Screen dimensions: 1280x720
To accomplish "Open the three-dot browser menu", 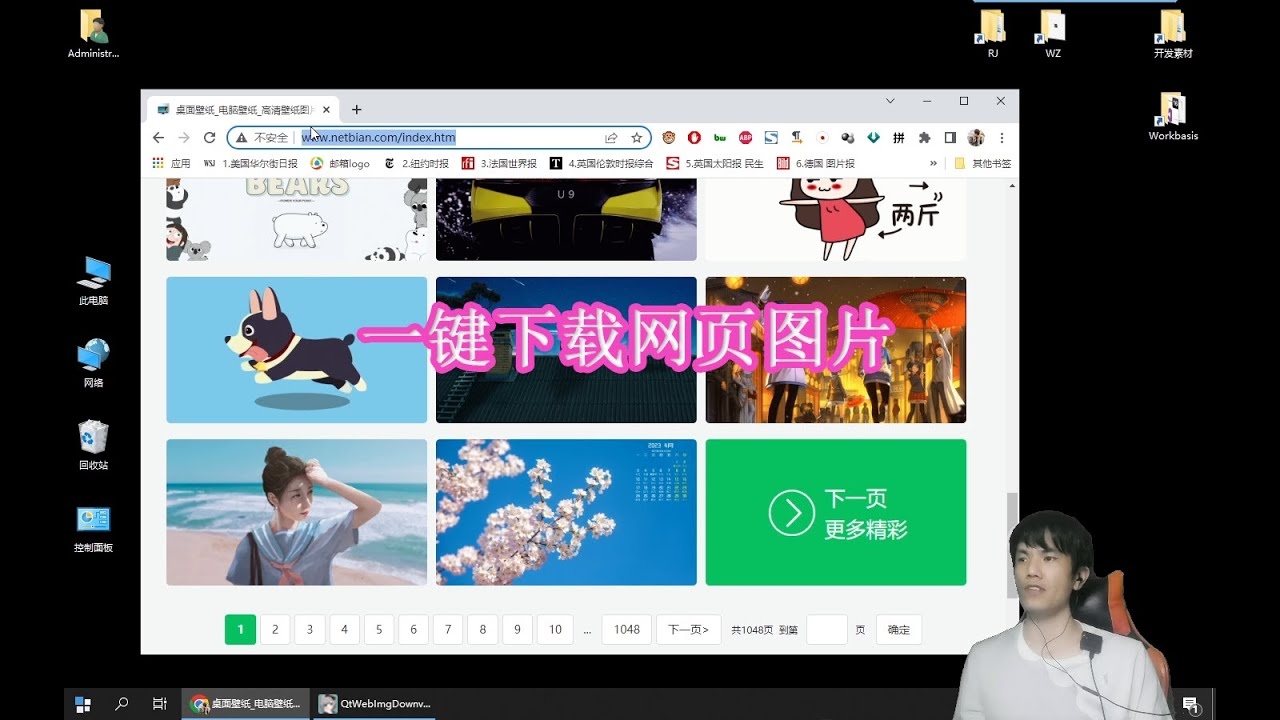I will tap(1001, 137).
